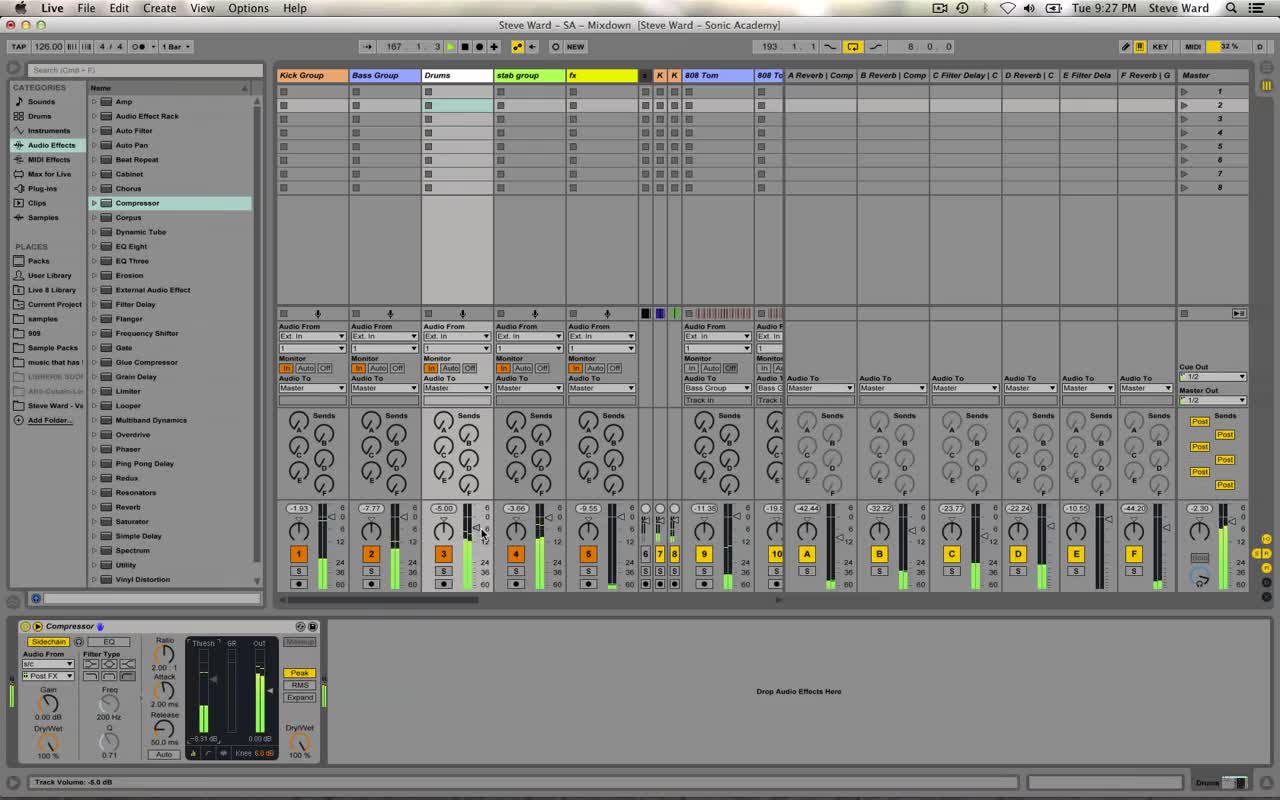Expand the Auto Filter device folder
The width and height of the screenshot is (1280, 800).
(94, 131)
